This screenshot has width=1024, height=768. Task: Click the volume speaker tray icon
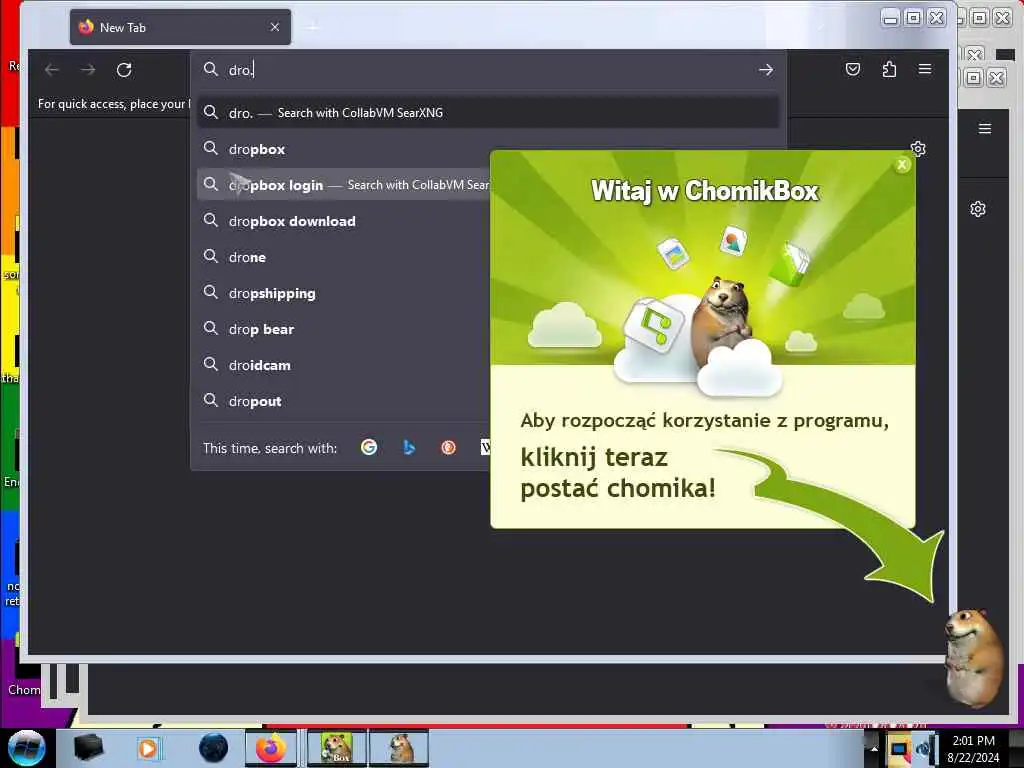[x=925, y=749]
